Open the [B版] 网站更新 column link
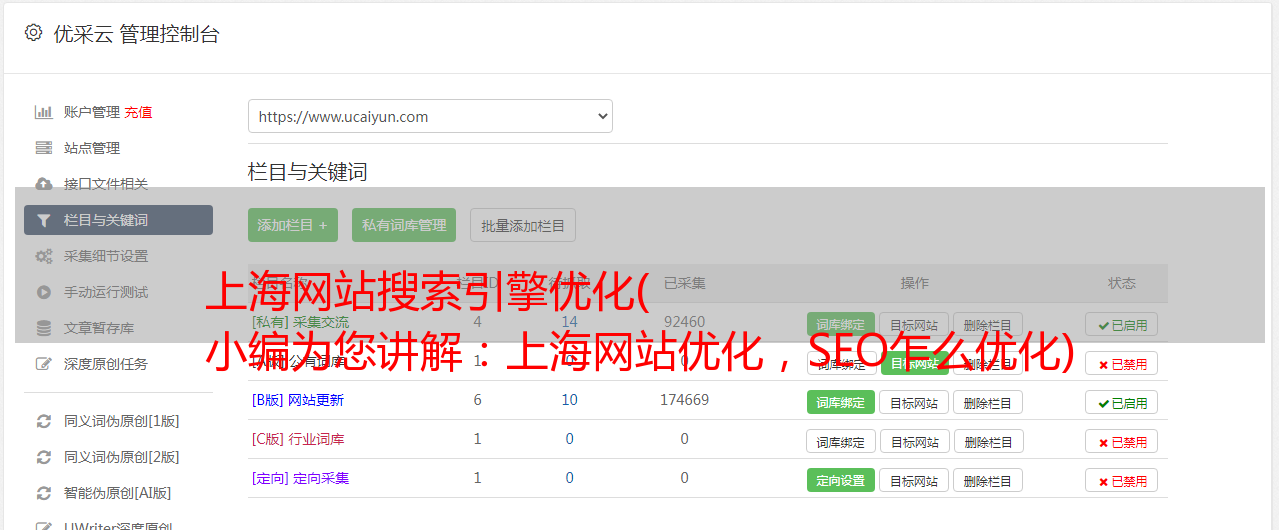 pyautogui.click(x=298, y=400)
